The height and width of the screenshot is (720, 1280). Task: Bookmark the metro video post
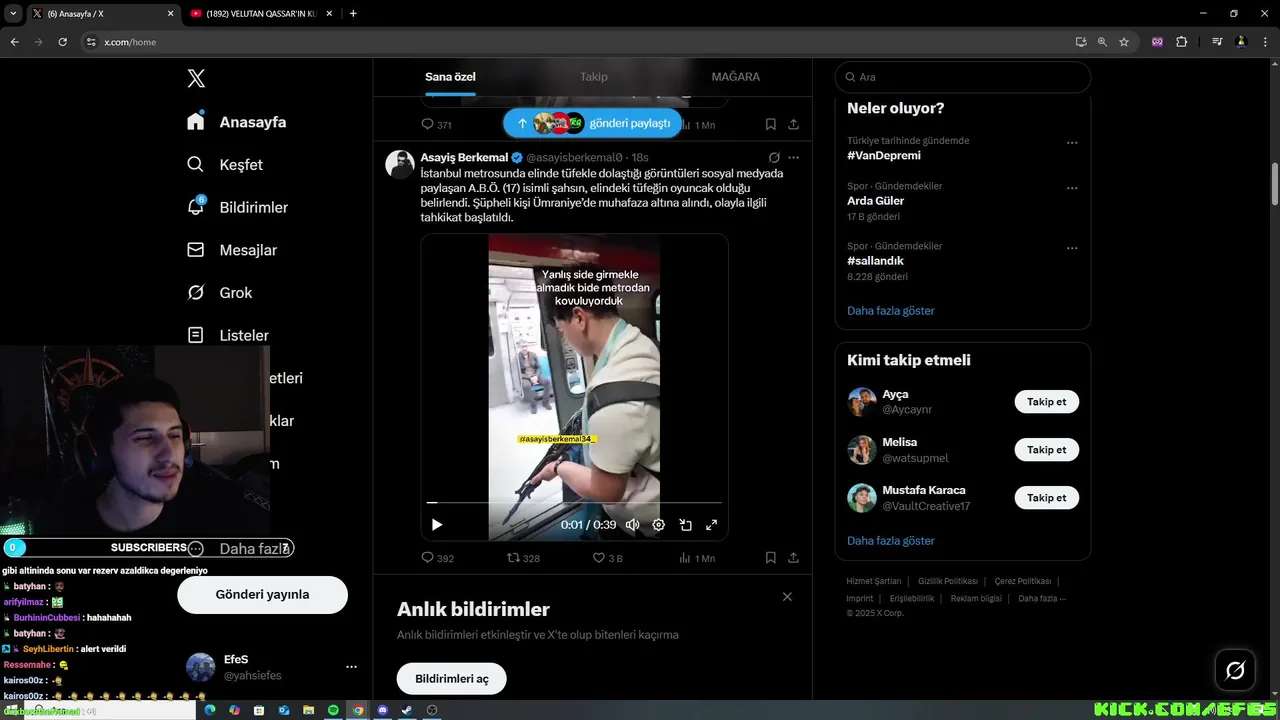[771, 558]
